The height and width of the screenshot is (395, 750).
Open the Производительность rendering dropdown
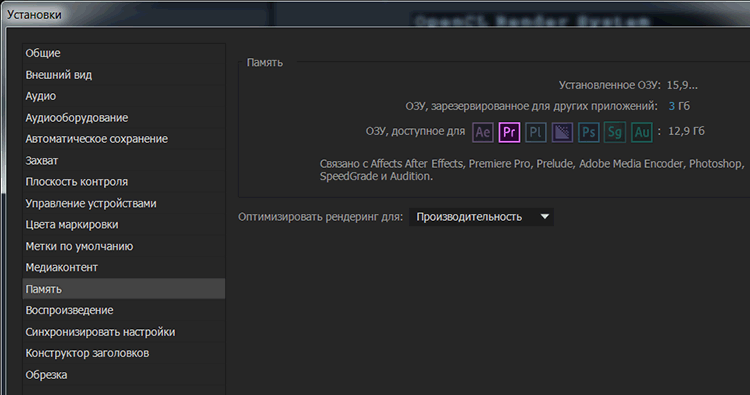click(x=481, y=217)
